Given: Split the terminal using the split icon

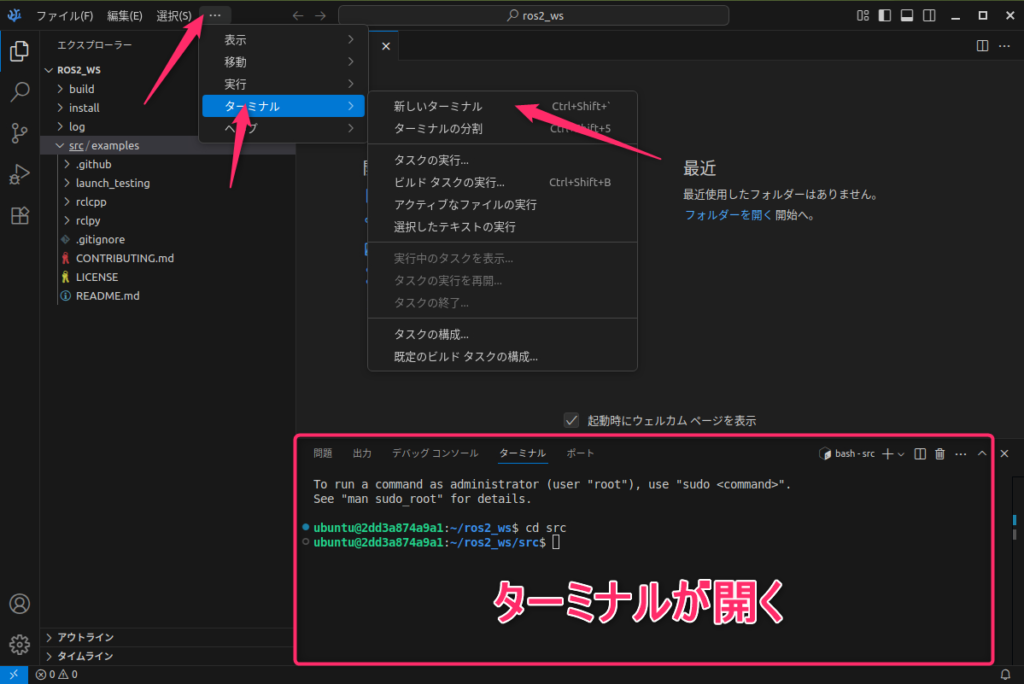Looking at the screenshot, I should tap(921, 454).
